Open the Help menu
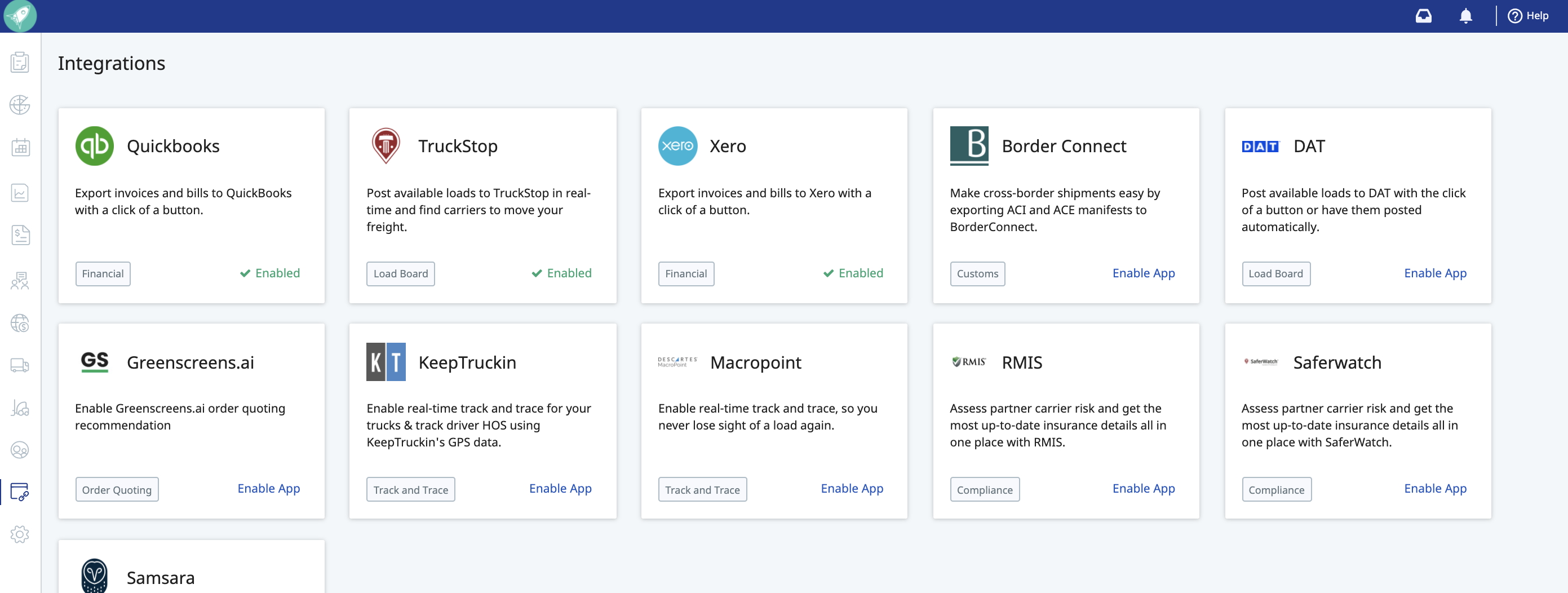The width and height of the screenshot is (1568, 593). click(x=1528, y=16)
